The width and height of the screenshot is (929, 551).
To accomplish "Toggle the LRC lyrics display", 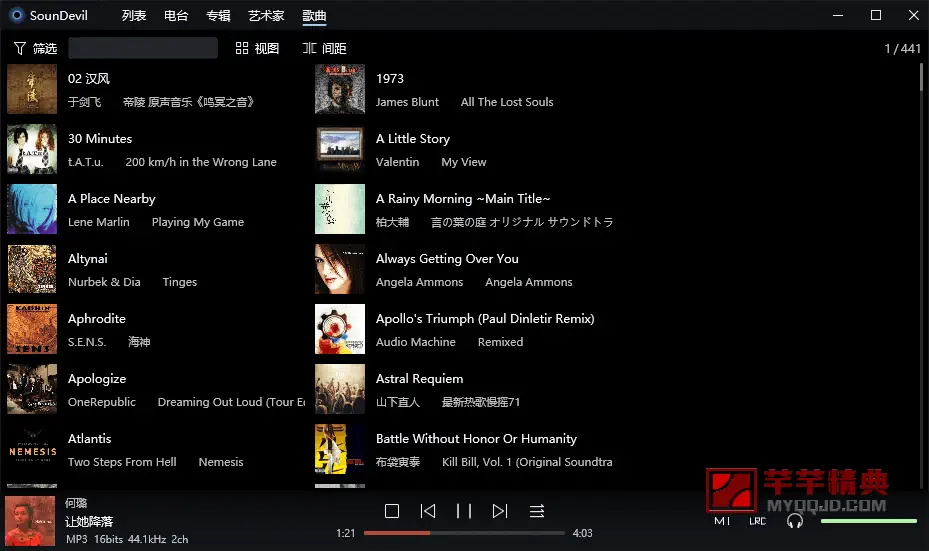I will [757, 521].
